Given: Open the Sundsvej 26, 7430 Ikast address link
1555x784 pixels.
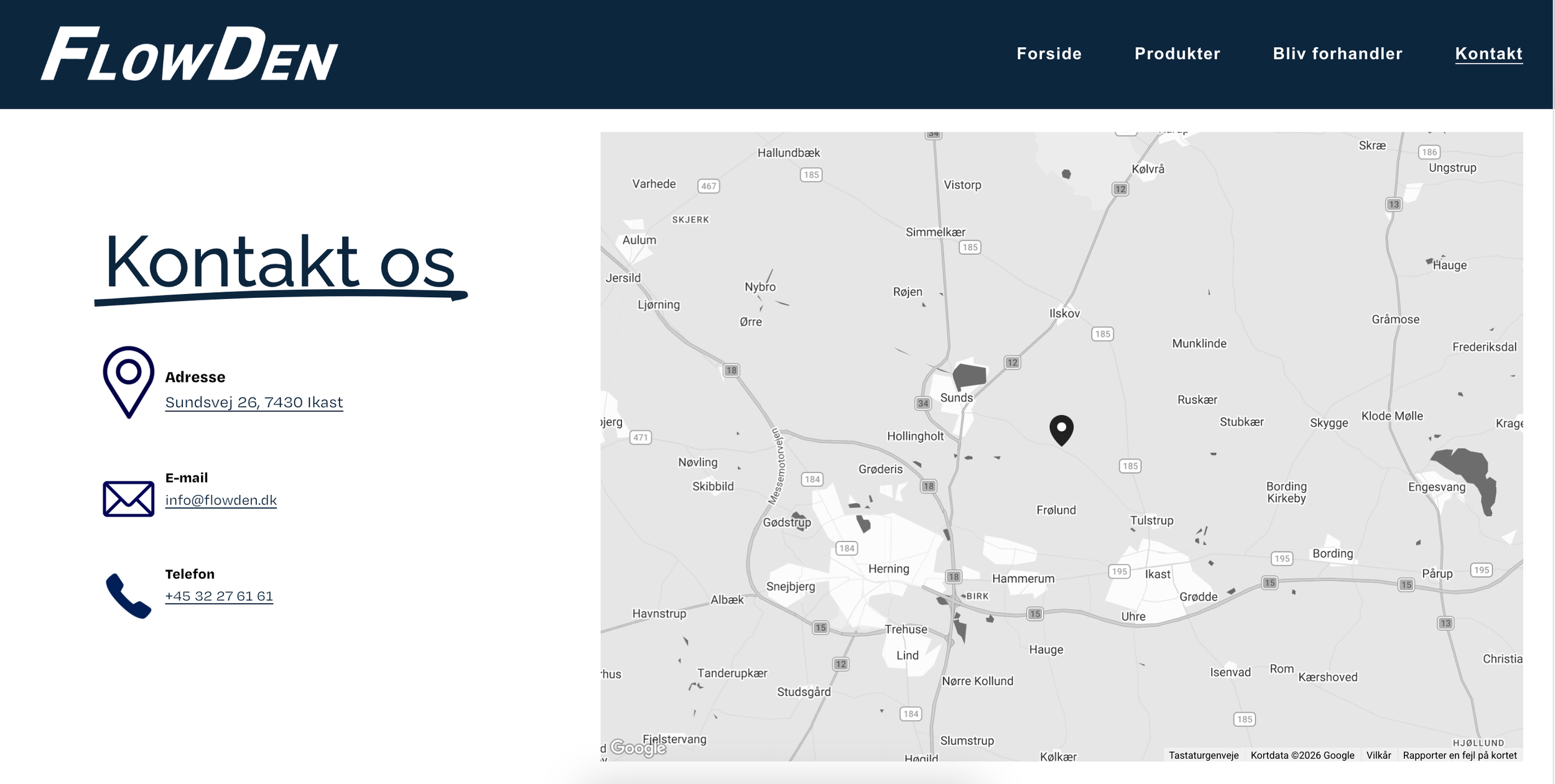Looking at the screenshot, I should pyautogui.click(x=254, y=403).
